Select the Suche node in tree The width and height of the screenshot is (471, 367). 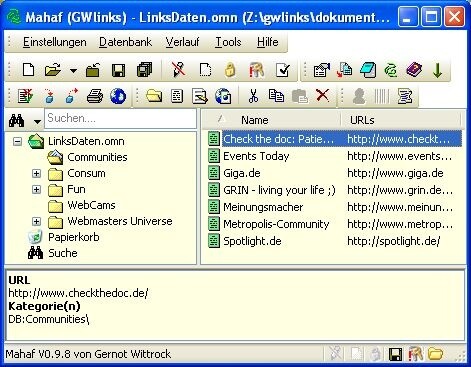(63, 253)
